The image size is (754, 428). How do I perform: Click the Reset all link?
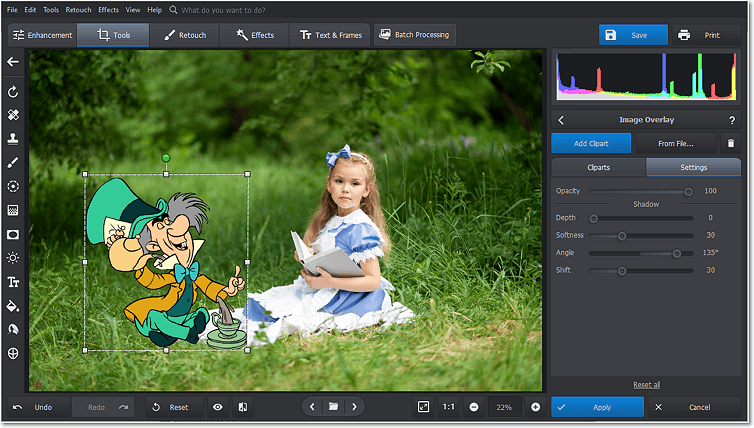[x=646, y=385]
